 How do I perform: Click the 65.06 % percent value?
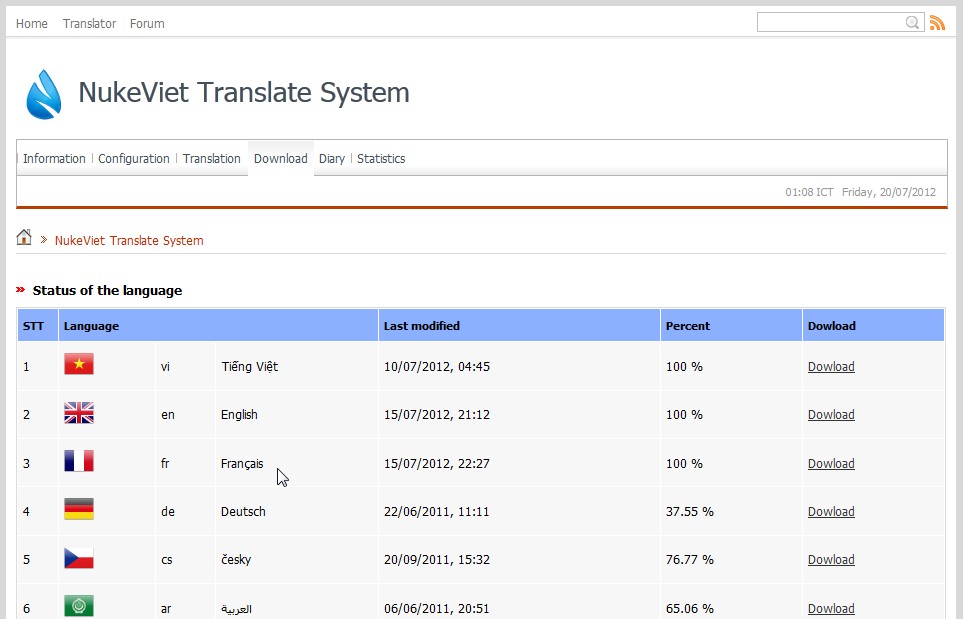(x=690, y=609)
